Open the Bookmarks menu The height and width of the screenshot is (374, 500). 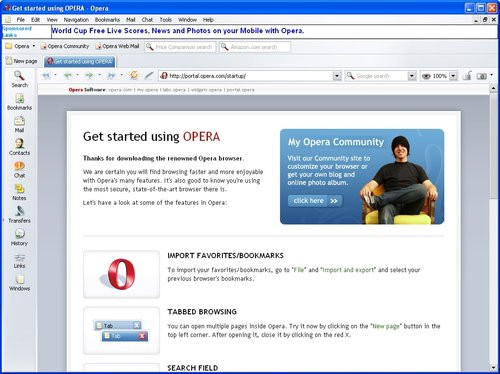[x=107, y=20]
